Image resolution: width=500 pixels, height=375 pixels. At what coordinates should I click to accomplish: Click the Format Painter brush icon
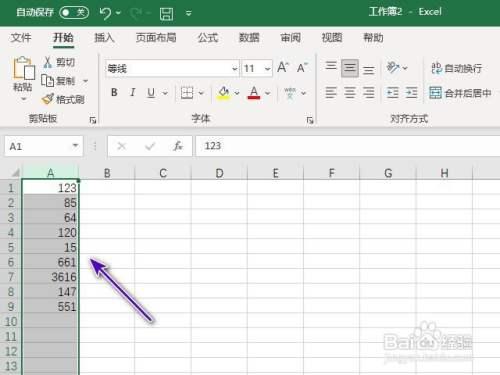click(x=48, y=99)
